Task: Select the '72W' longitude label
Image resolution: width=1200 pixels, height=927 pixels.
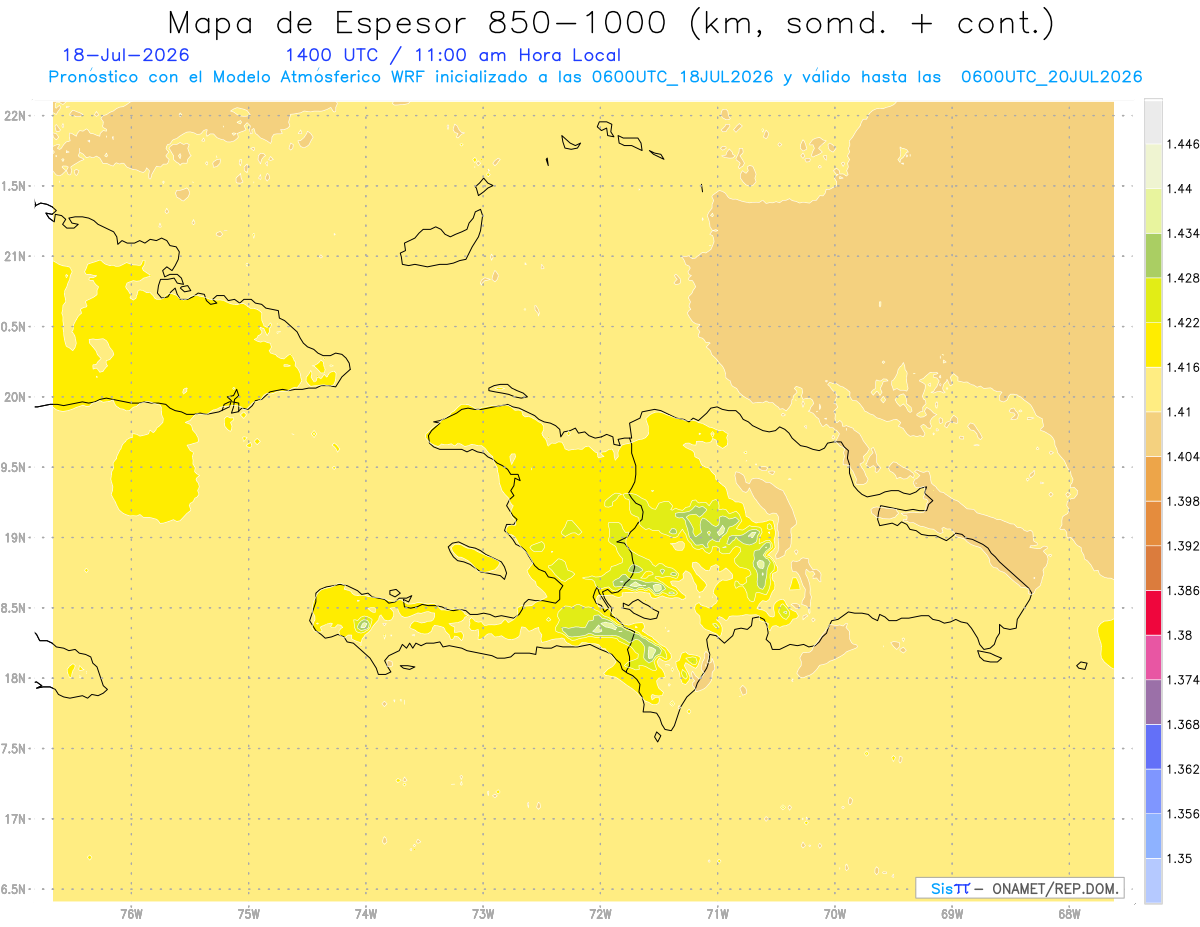Action: [601, 914]
